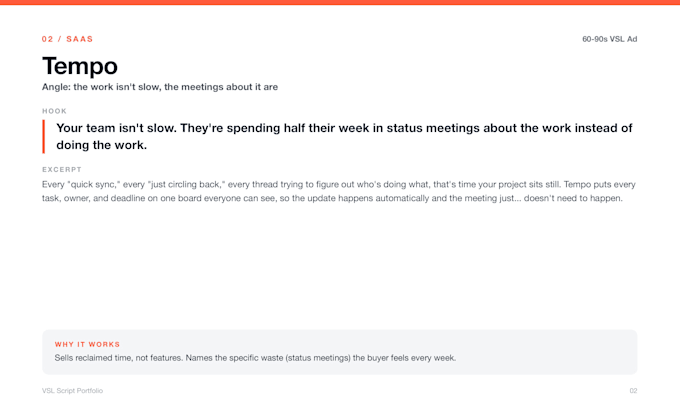Click the 02 page number in footer
The image size is (680, 409).
point(633,391)
